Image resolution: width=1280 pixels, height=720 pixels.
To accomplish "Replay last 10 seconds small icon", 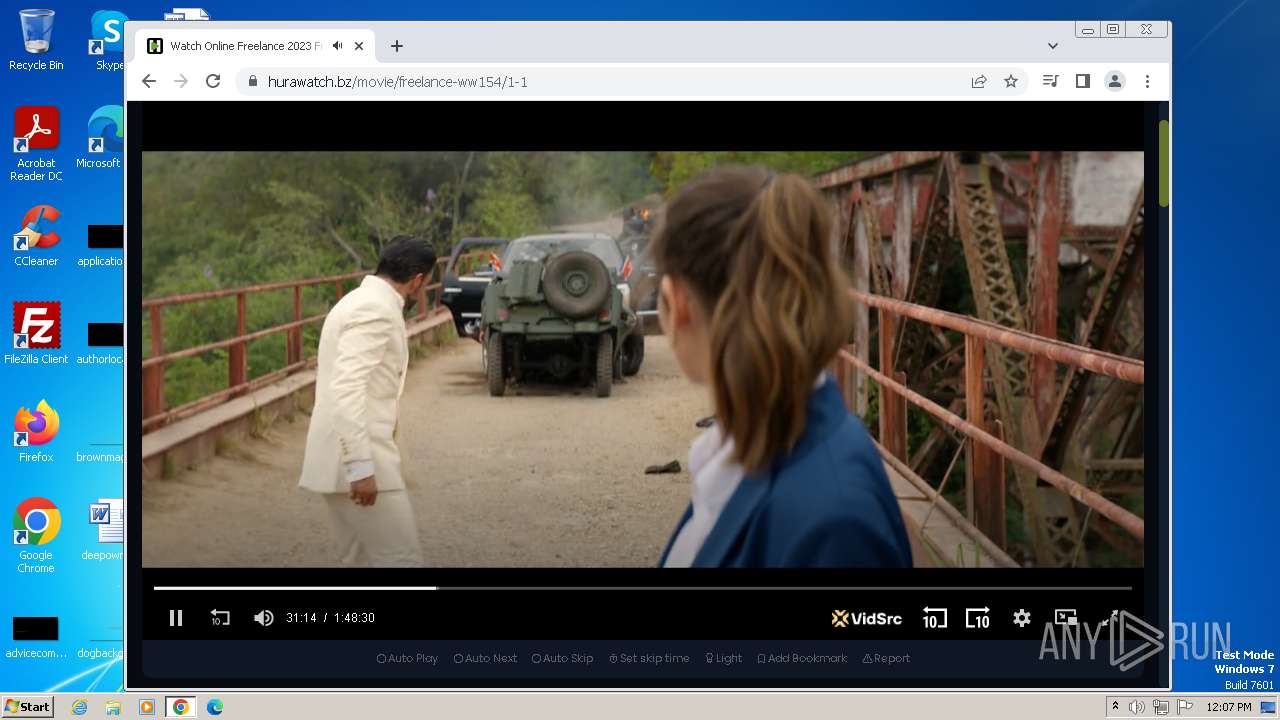I will tap(220, 618).
